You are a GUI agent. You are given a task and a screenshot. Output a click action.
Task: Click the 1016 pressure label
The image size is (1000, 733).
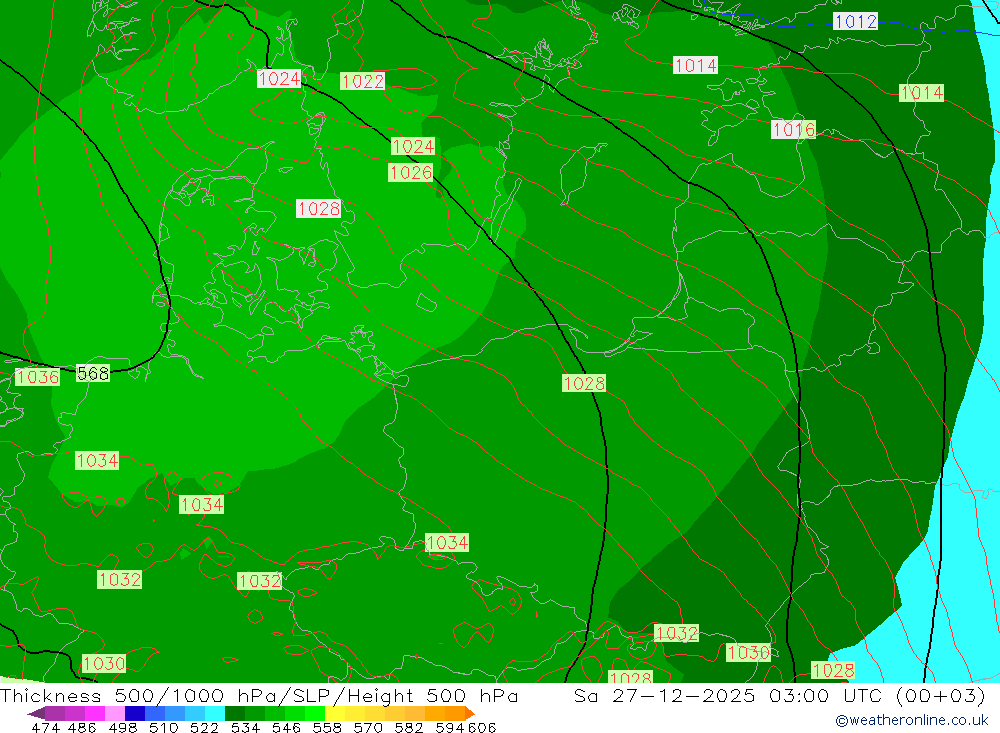coord(793,130)
